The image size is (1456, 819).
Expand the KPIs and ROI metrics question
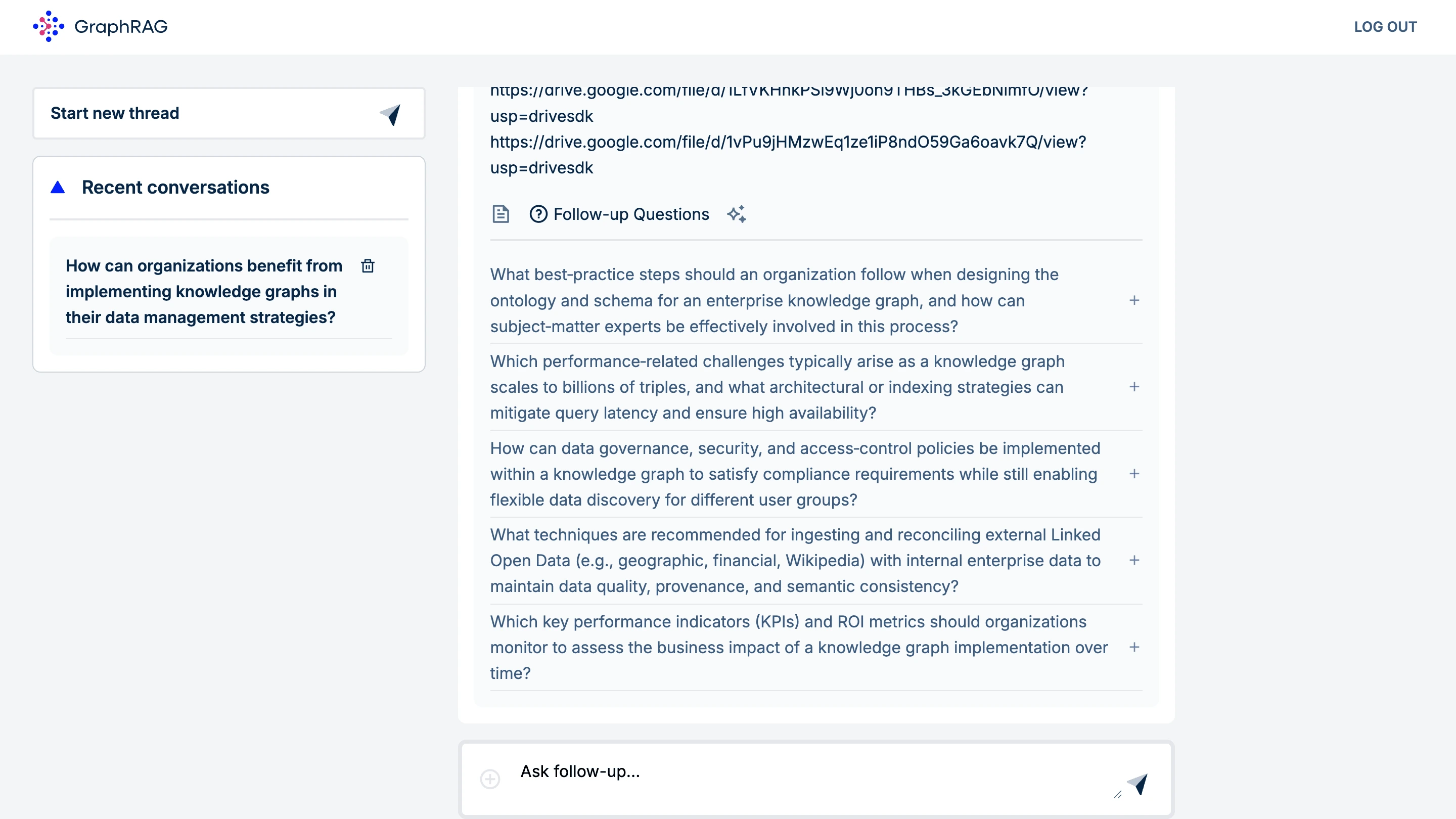point(1134,647)
